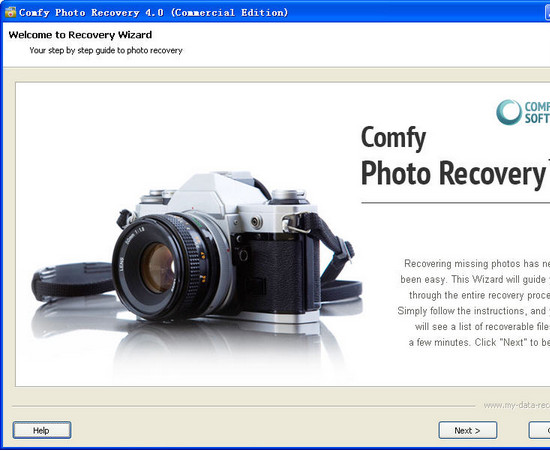The height and width of the screenshot is (451, 550).
Task: Click the camera's front lens glass
Action: pyautogui.click(x=158, y=268)
